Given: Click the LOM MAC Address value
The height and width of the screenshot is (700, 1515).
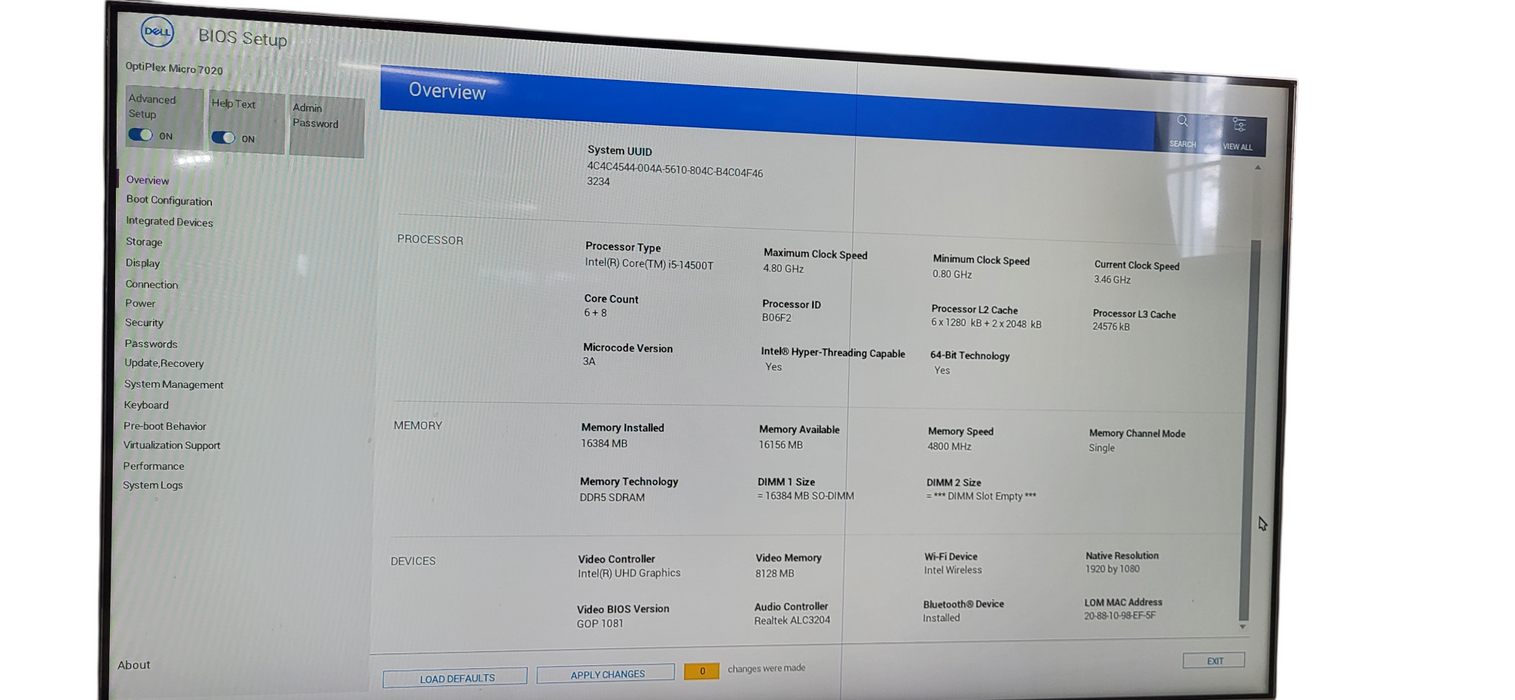Looking at the screenshot, I should tap(1120, 616).
